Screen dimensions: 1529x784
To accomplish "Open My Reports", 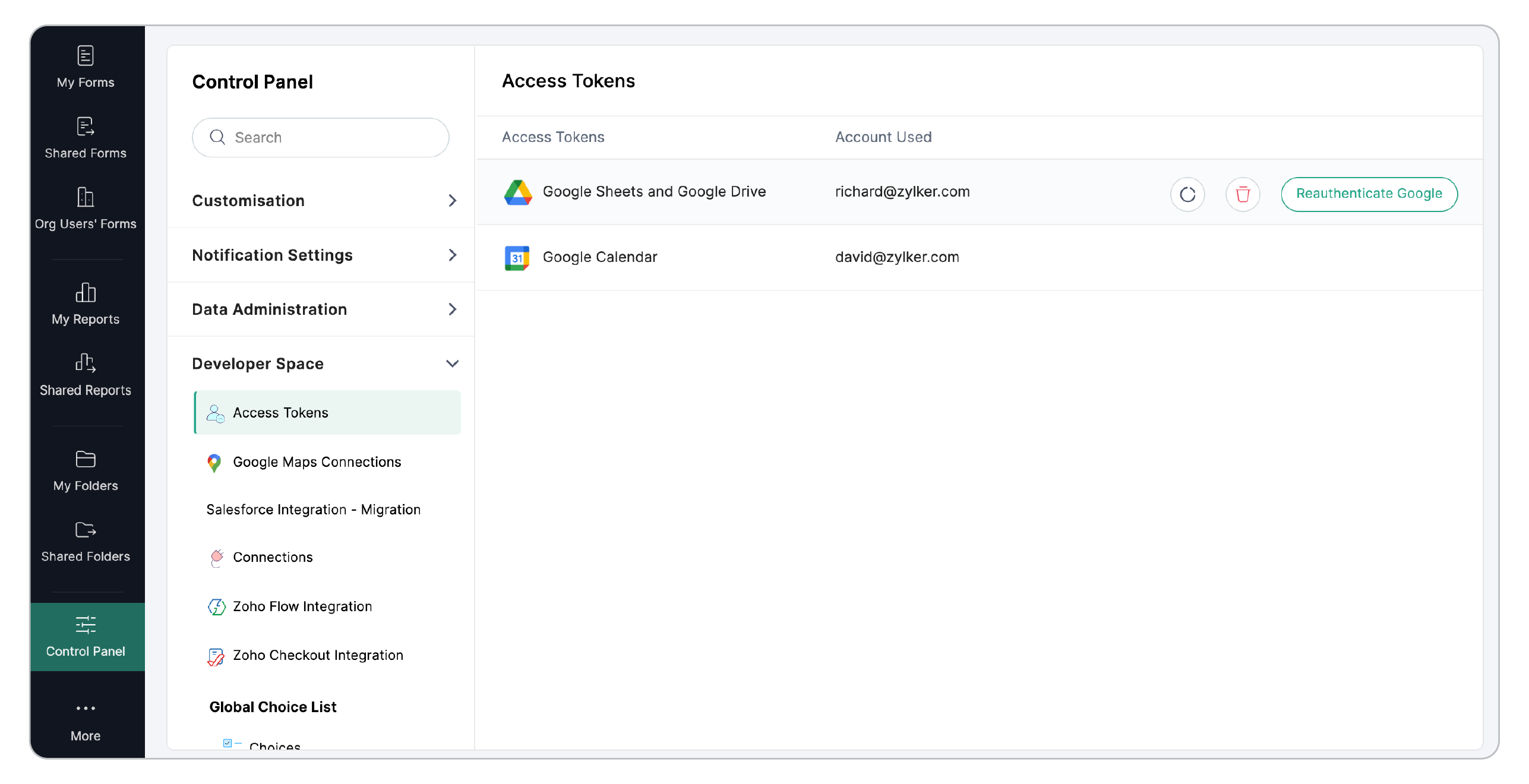I will (86, 304).
